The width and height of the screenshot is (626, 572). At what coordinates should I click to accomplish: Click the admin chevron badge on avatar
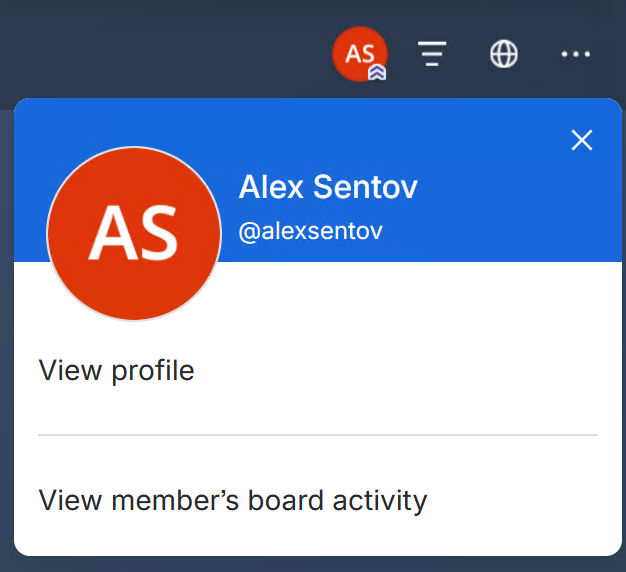tap(377, 72)
